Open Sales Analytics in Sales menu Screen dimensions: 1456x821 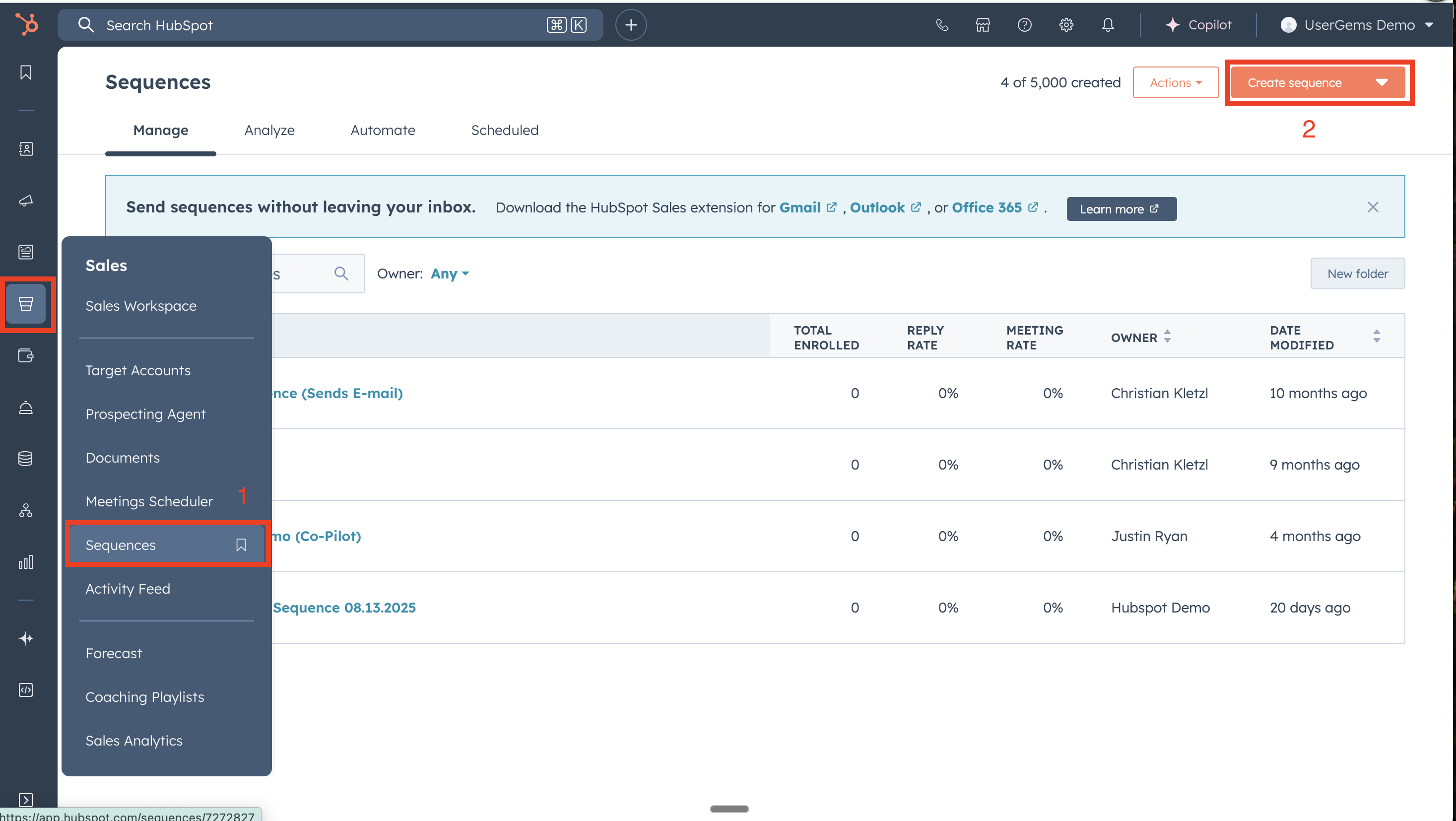[134, 740]
